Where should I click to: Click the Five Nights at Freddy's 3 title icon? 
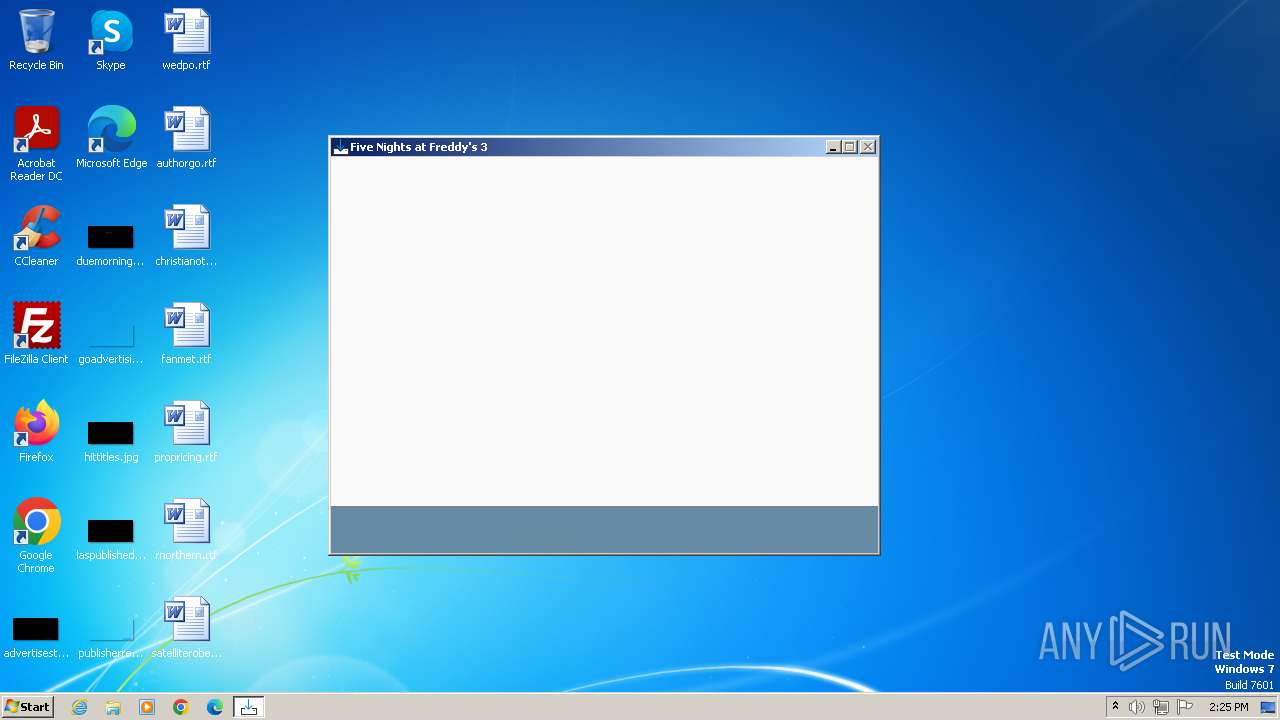pyautogui.click(x=340, y=147)
